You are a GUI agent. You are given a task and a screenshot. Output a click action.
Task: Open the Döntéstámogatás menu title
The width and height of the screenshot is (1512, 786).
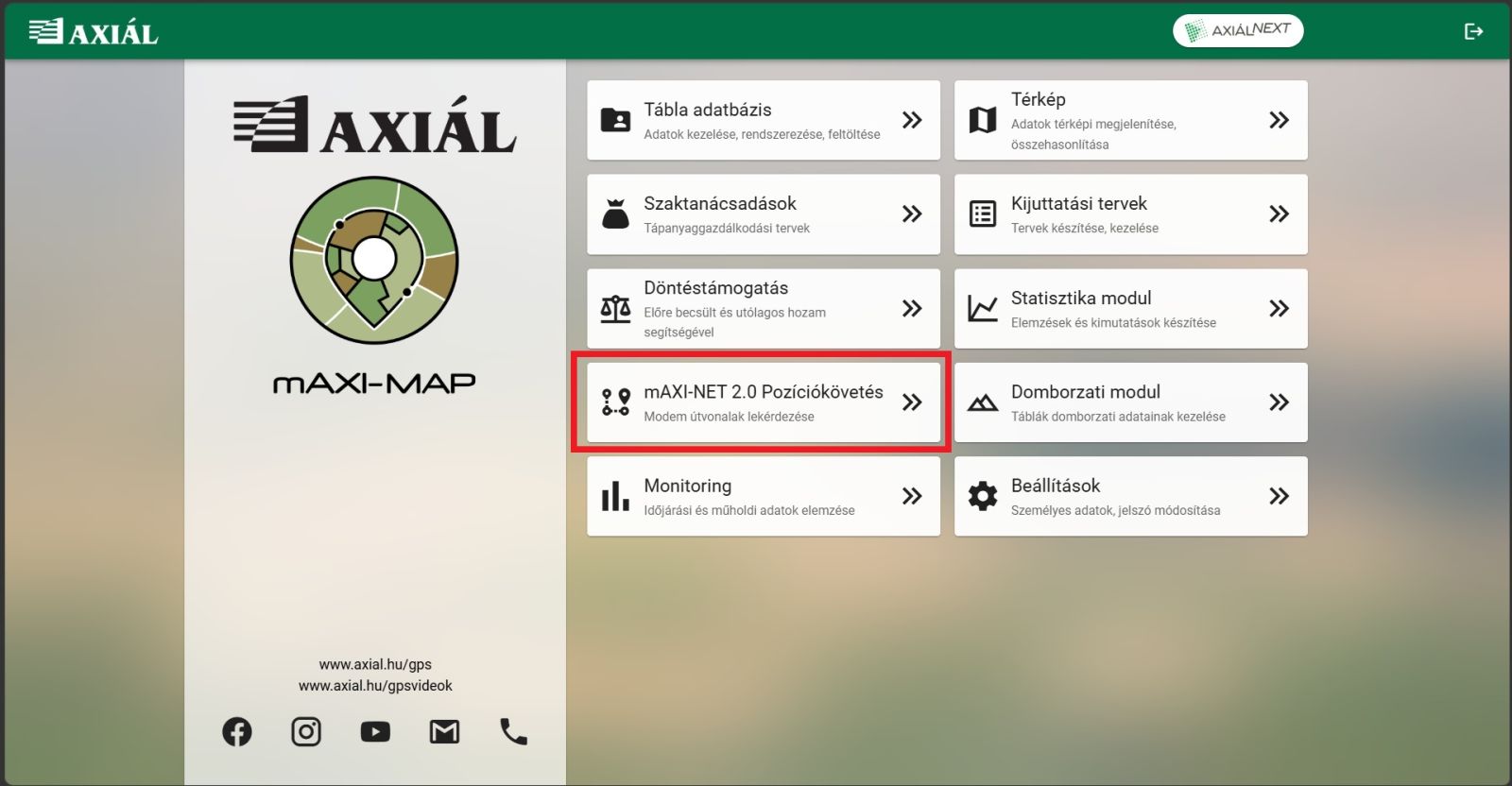[716, 288]
